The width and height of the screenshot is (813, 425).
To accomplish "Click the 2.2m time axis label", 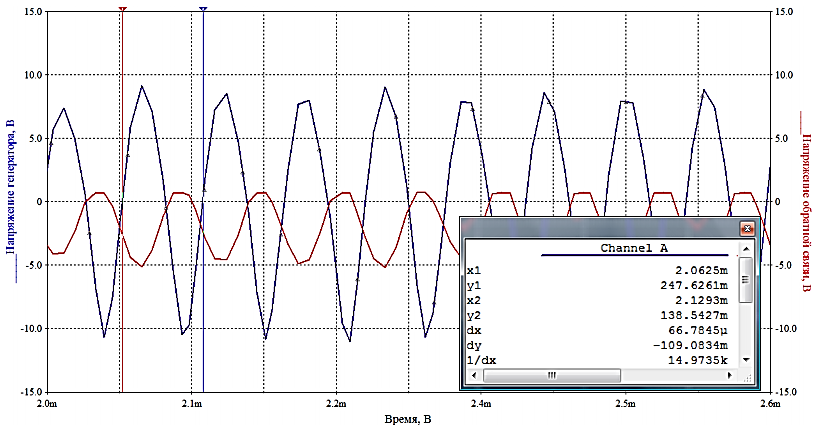I will tap(336, 403).
